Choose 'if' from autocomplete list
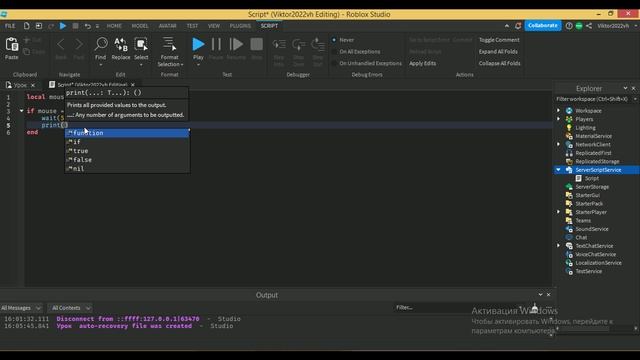Image resolution: width=640 pixels, height=360 pixels. click(127, 142)
